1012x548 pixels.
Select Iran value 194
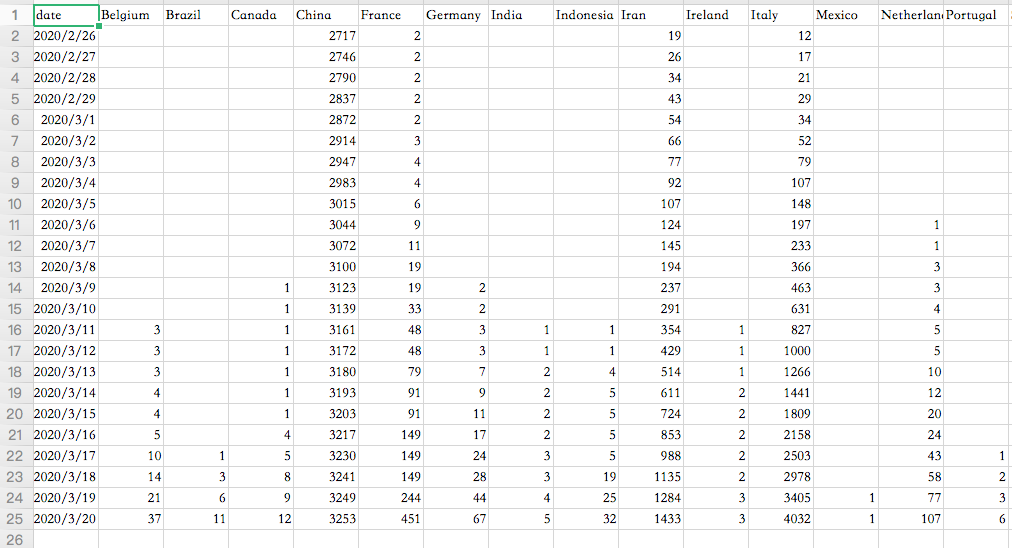tap(651, 267)
